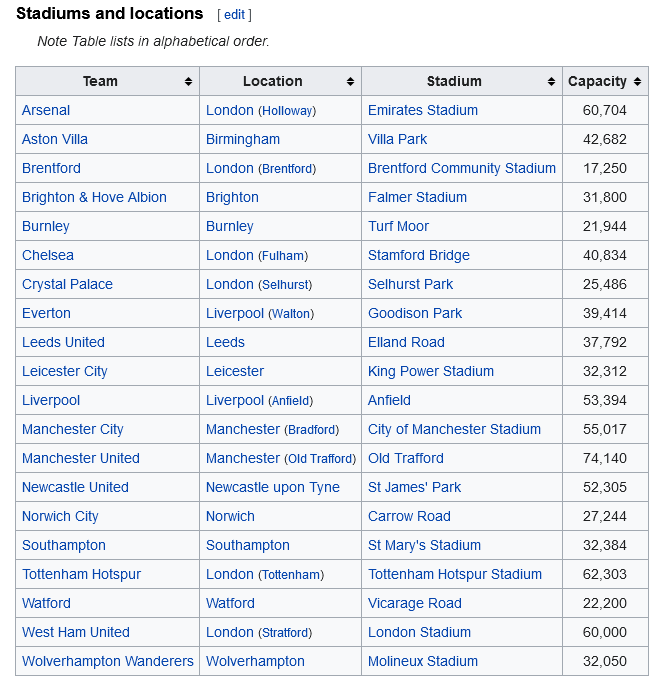Select the capacity value 60,704
661x691 pixels.
pyautogui.click(x=605, y=110)
